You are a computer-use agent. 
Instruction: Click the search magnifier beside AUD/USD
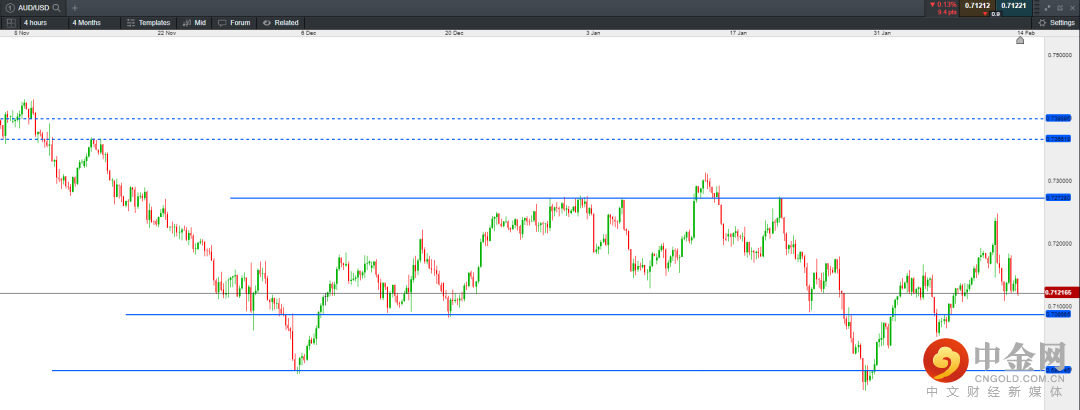tap(56, 7)
